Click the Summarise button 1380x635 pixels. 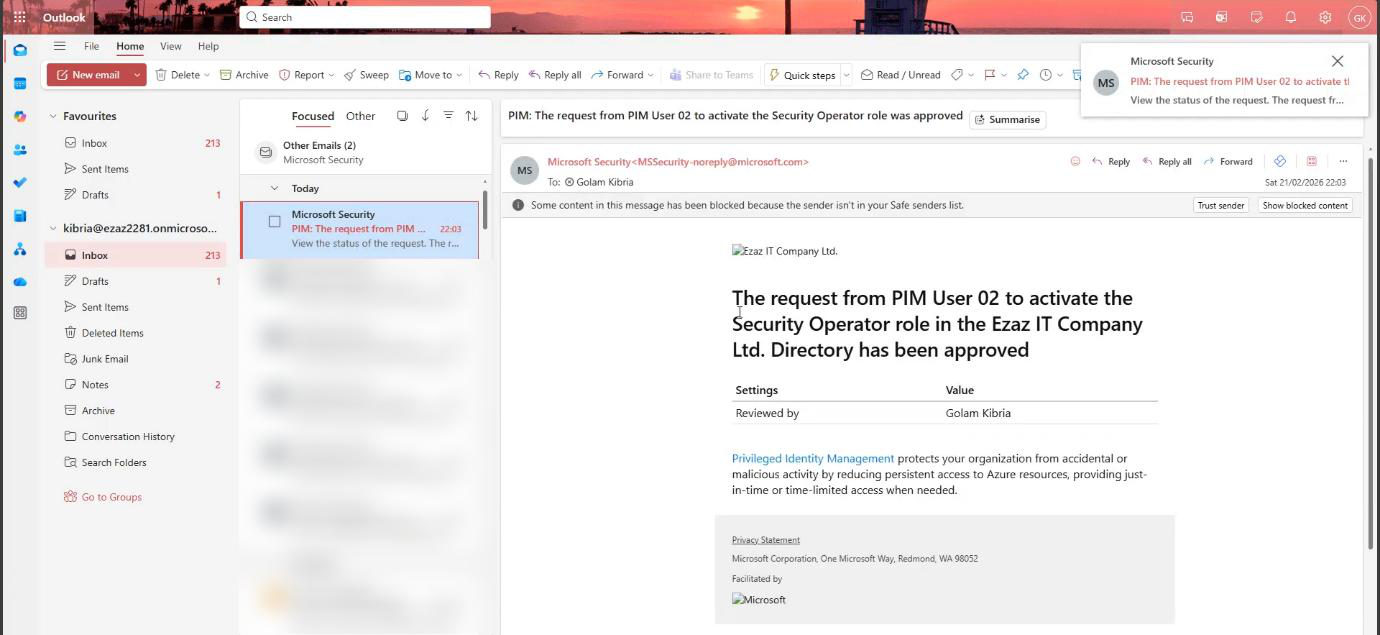pos(1007,120)
